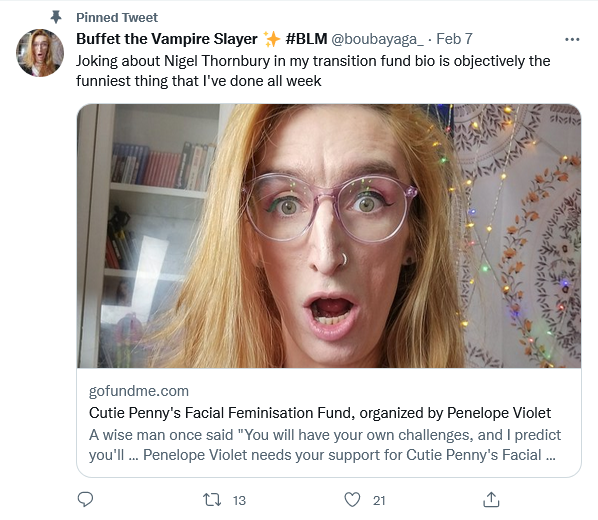Click the reply speech bubble icon
Image resolution: width=598 pixels, height=520 pixels.
pos(85,499)
